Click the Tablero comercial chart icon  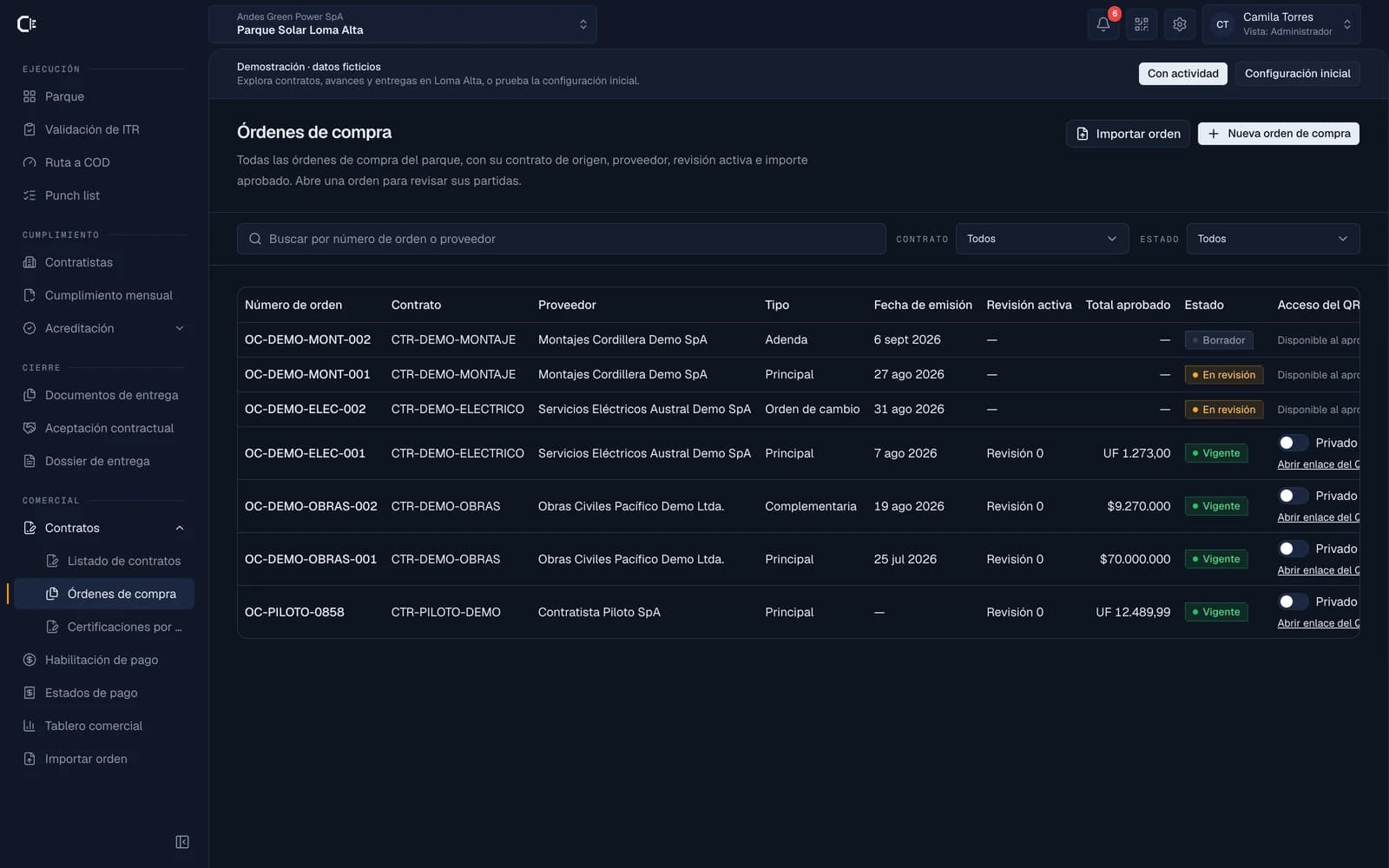(x=30, y=726)
